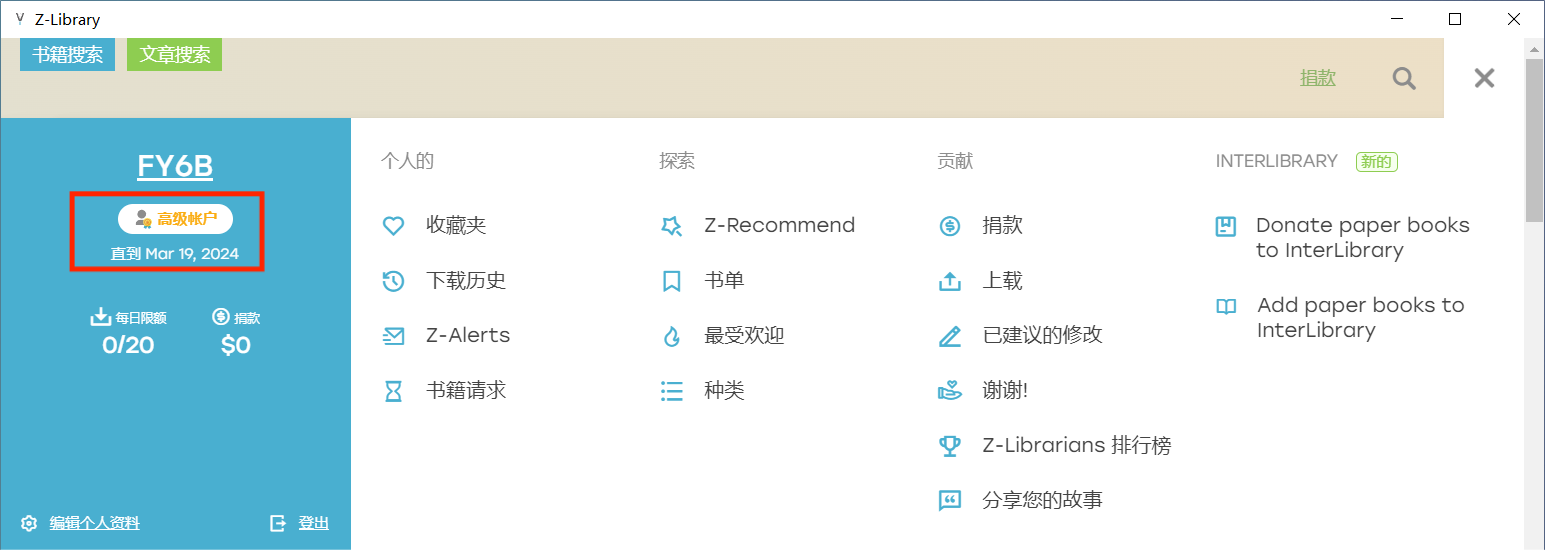Click the 高级帐户 badge
The height and width of the screenshot is (550, 1545).
[x=175, y=218]
